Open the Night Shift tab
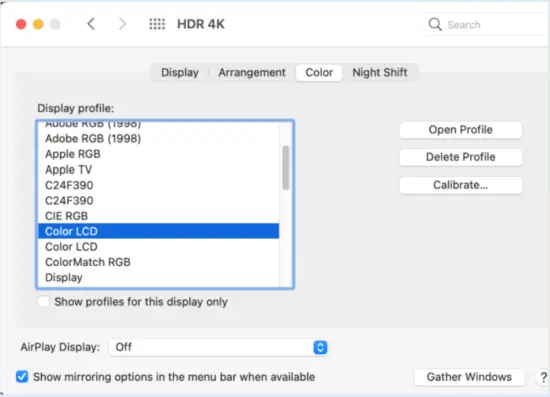This screenshot has width=550, height=397. tap(380, 73)
